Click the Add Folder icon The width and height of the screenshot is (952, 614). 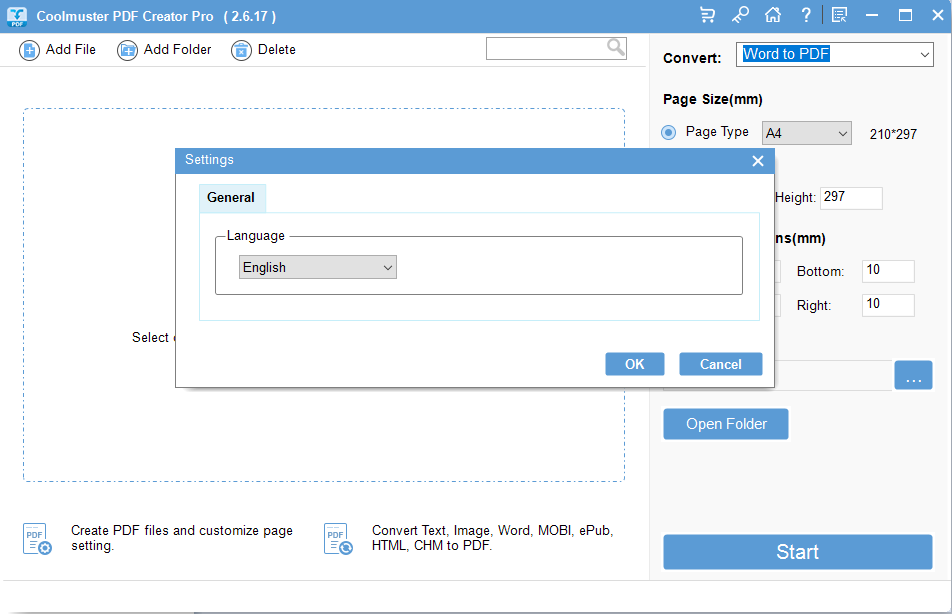click(x=127, y=50)
